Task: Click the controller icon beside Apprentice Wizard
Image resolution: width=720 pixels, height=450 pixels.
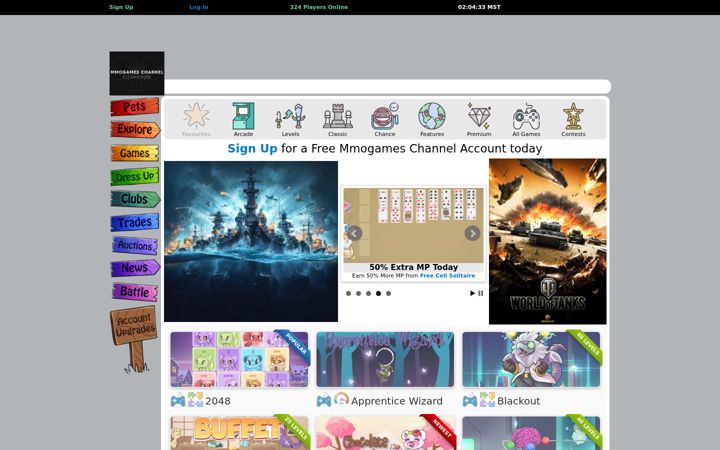Action: coord(324,401)
